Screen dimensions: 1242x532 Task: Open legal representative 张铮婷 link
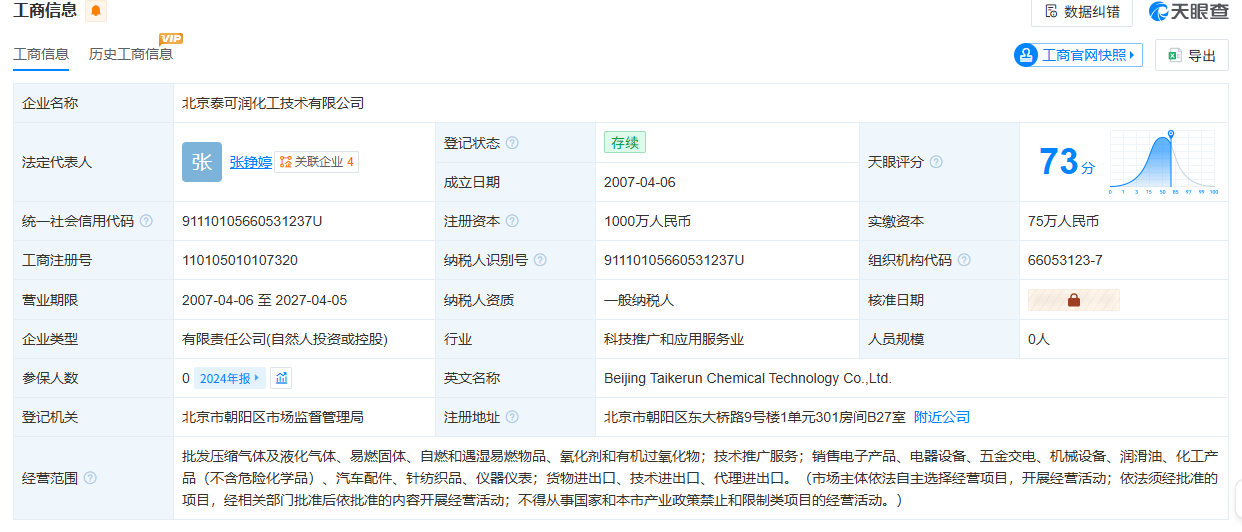[x=250, y=162]
